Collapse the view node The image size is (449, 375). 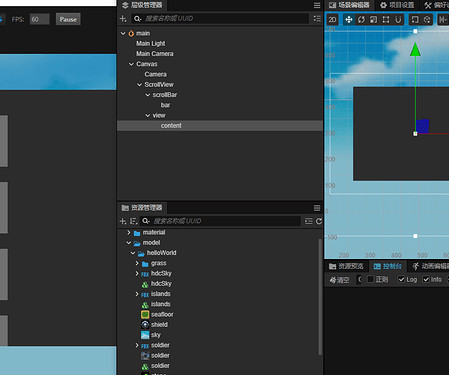pos(148,115)
